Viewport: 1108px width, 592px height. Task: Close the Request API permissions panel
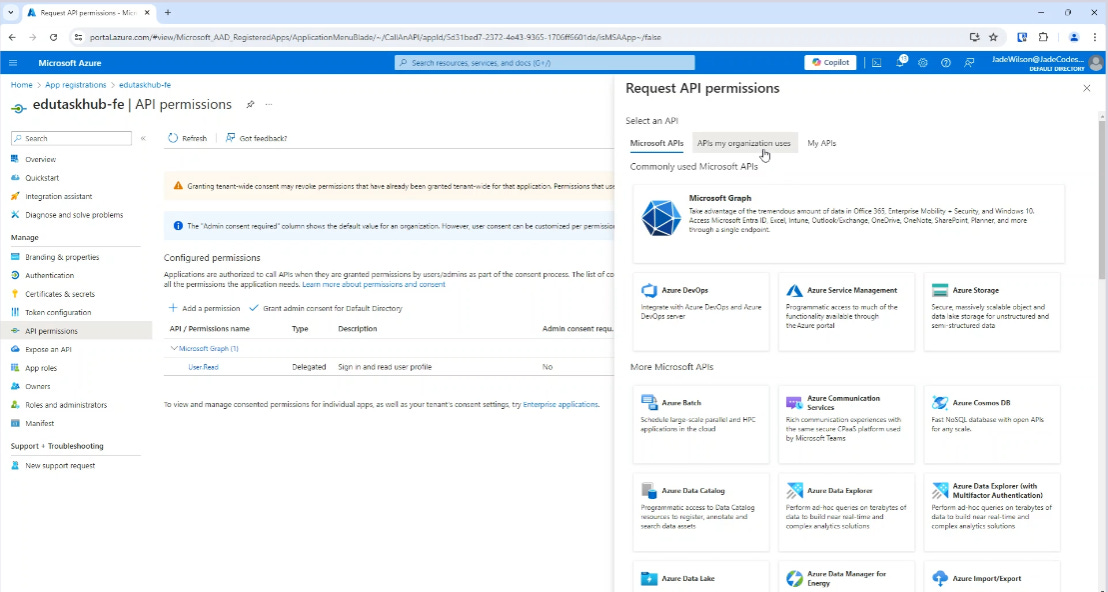(1087, 88)
